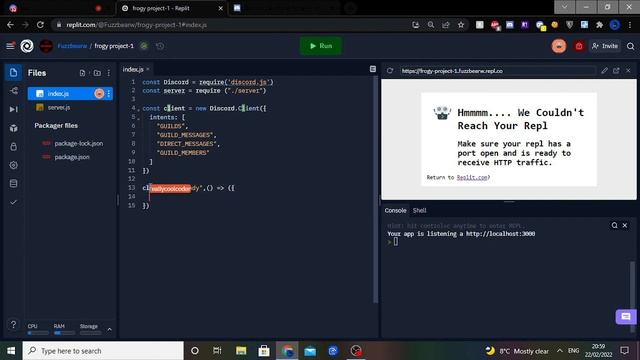Open the Packages cube sidebar icon
The width and height of the screenshot is (640, 360).
(13, 128)
